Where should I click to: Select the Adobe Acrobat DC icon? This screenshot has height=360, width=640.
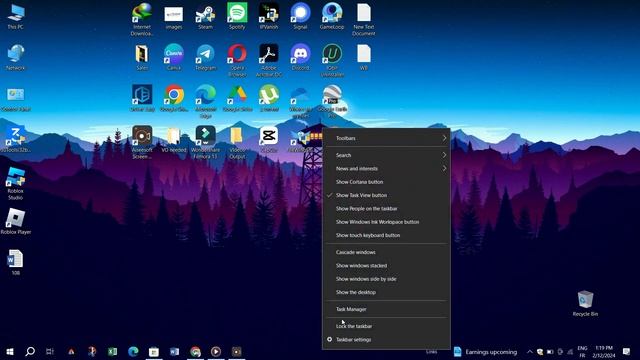(269, 60)
